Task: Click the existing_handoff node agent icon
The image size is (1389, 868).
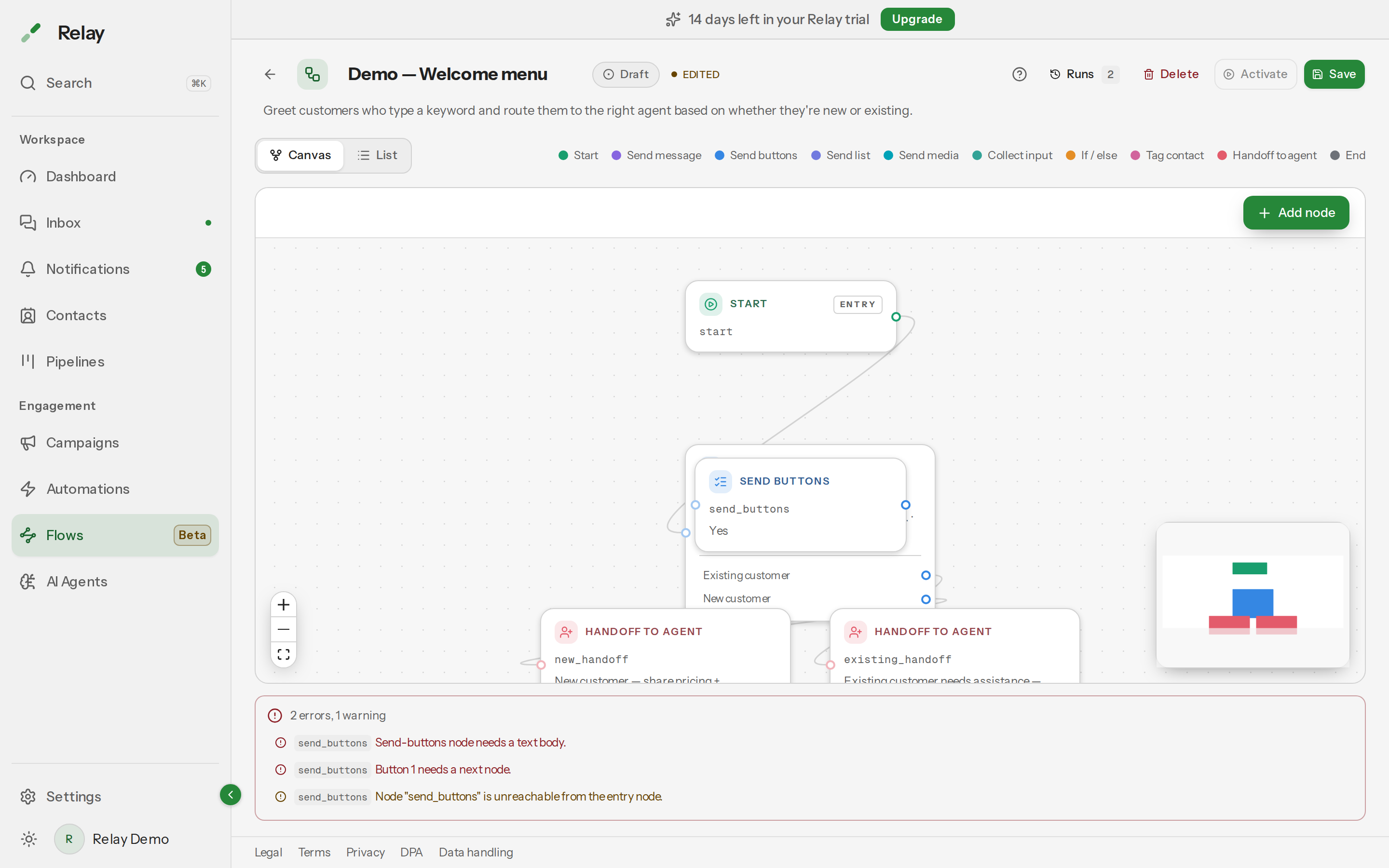Action: coord(855,632)
